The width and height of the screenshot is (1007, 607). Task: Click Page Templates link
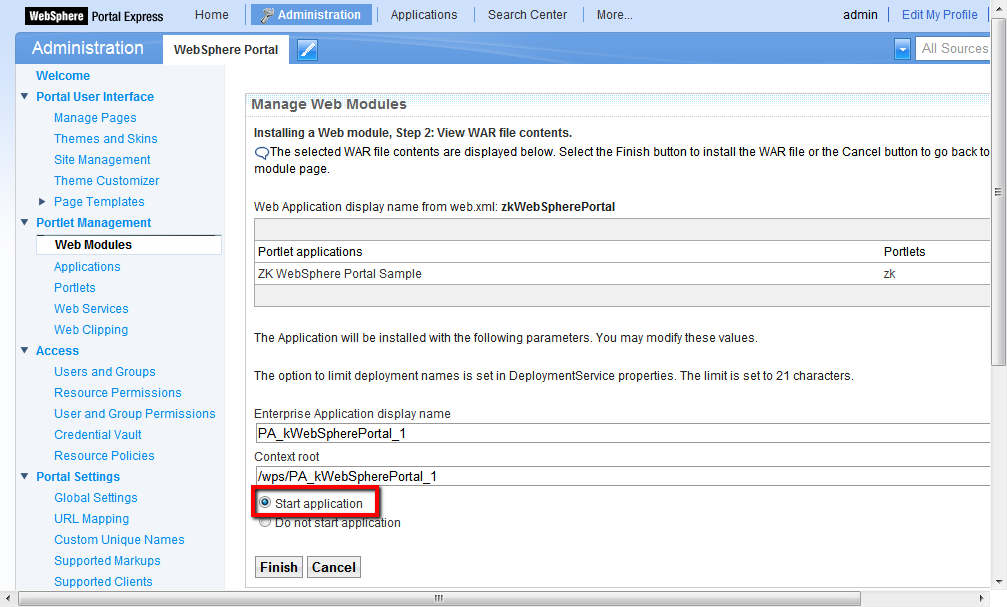(99, 202)
